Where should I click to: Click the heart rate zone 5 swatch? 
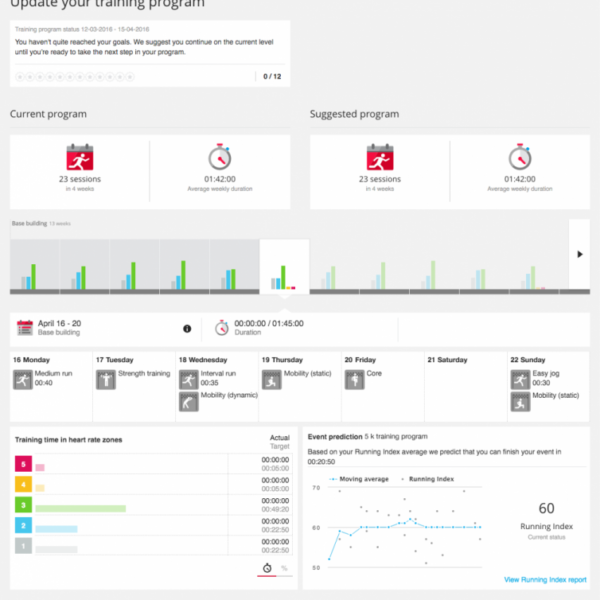tap(22, 465)
